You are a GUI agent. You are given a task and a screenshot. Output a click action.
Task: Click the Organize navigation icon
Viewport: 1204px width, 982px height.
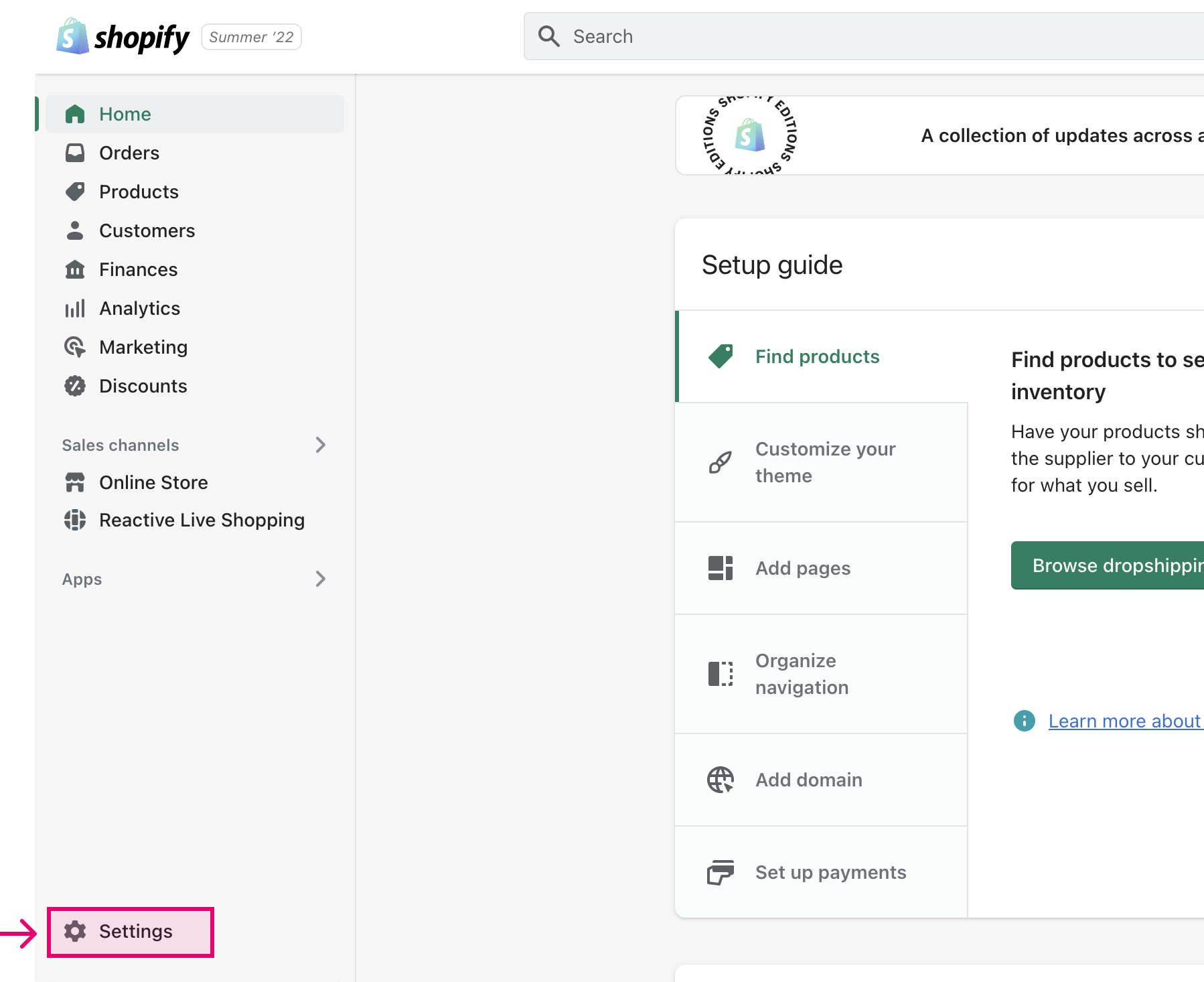coord(721,674)
